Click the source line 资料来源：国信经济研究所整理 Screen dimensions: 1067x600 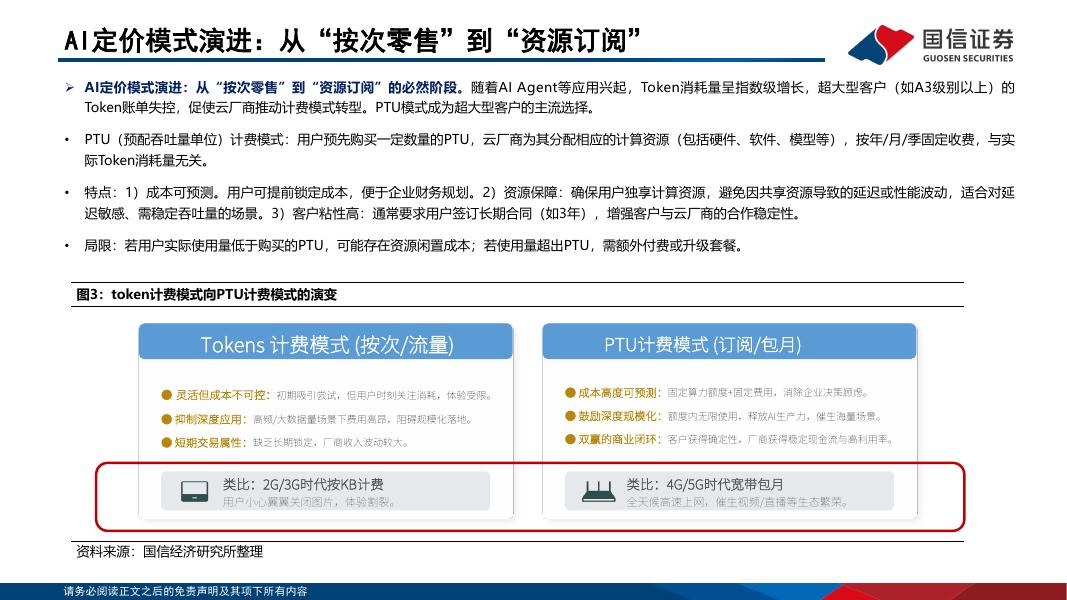(169, 552)
